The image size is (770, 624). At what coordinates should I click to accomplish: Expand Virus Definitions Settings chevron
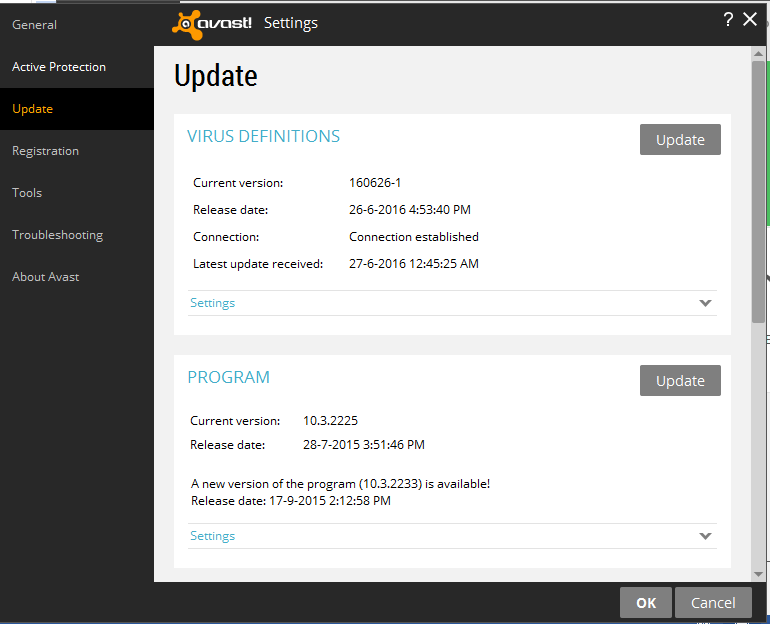(705, 303)
